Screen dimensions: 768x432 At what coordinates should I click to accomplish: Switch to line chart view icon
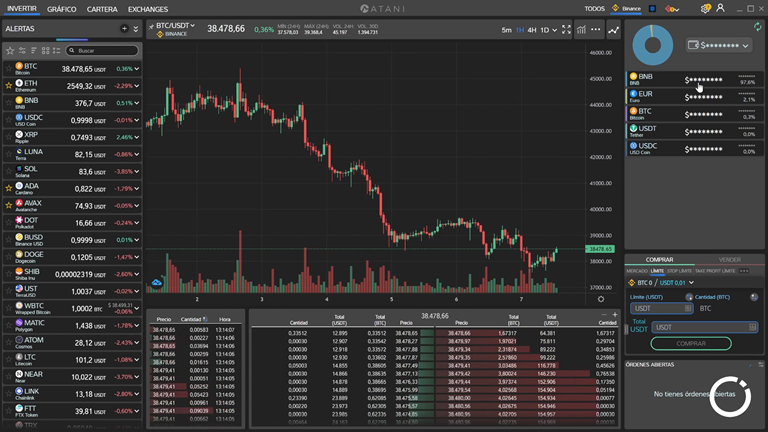(614, 30)
